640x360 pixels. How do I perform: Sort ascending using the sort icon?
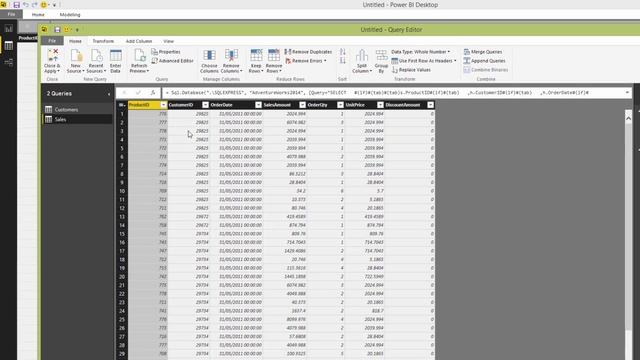pyautogui.click(x=342, y=52)
